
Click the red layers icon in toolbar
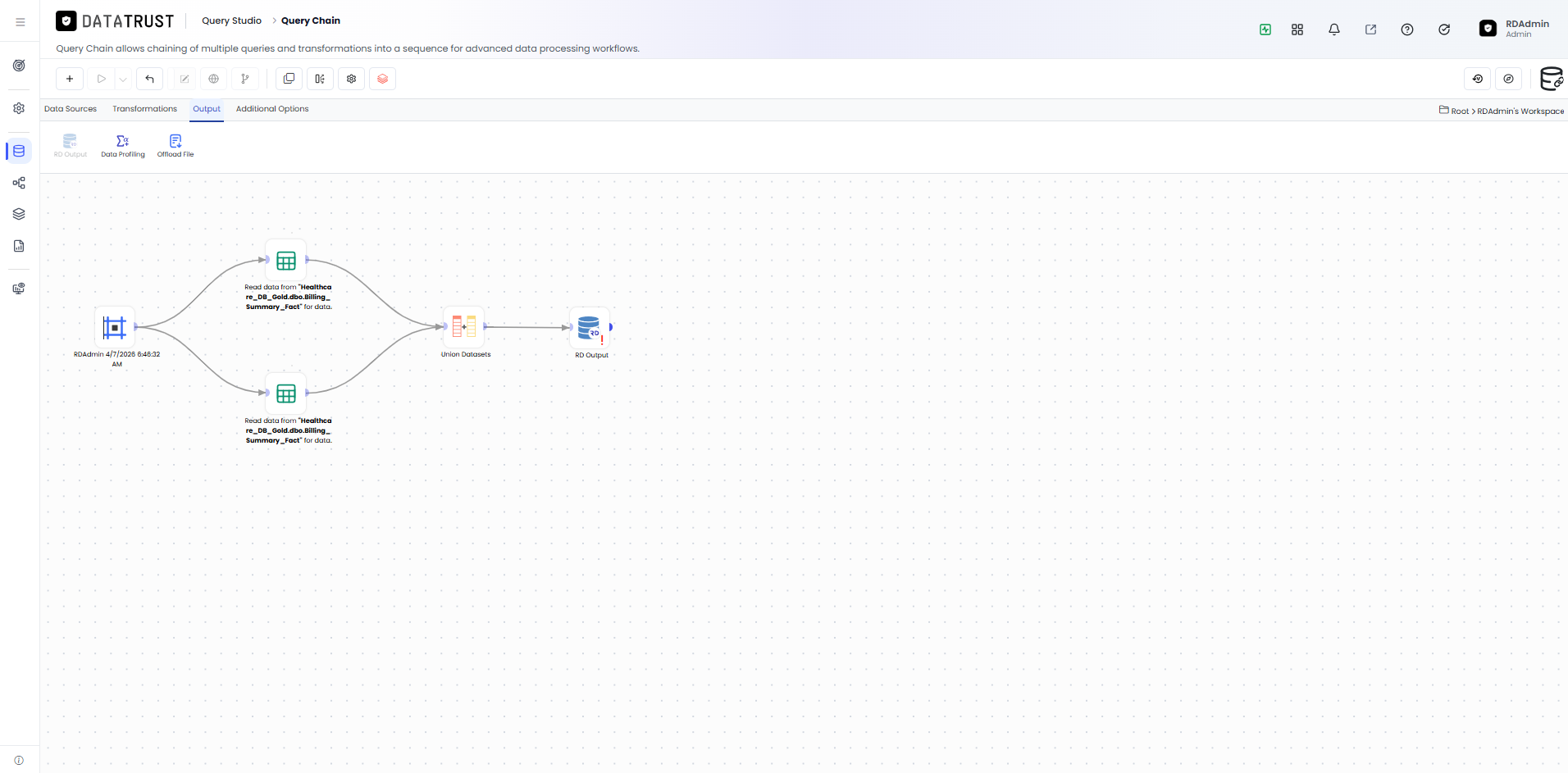coord(382,79)
